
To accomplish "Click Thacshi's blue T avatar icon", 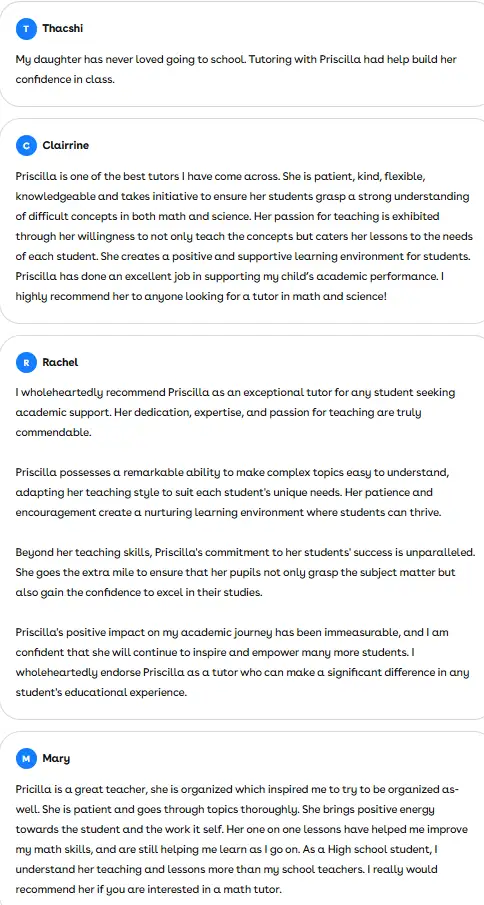I will (25, 28).
